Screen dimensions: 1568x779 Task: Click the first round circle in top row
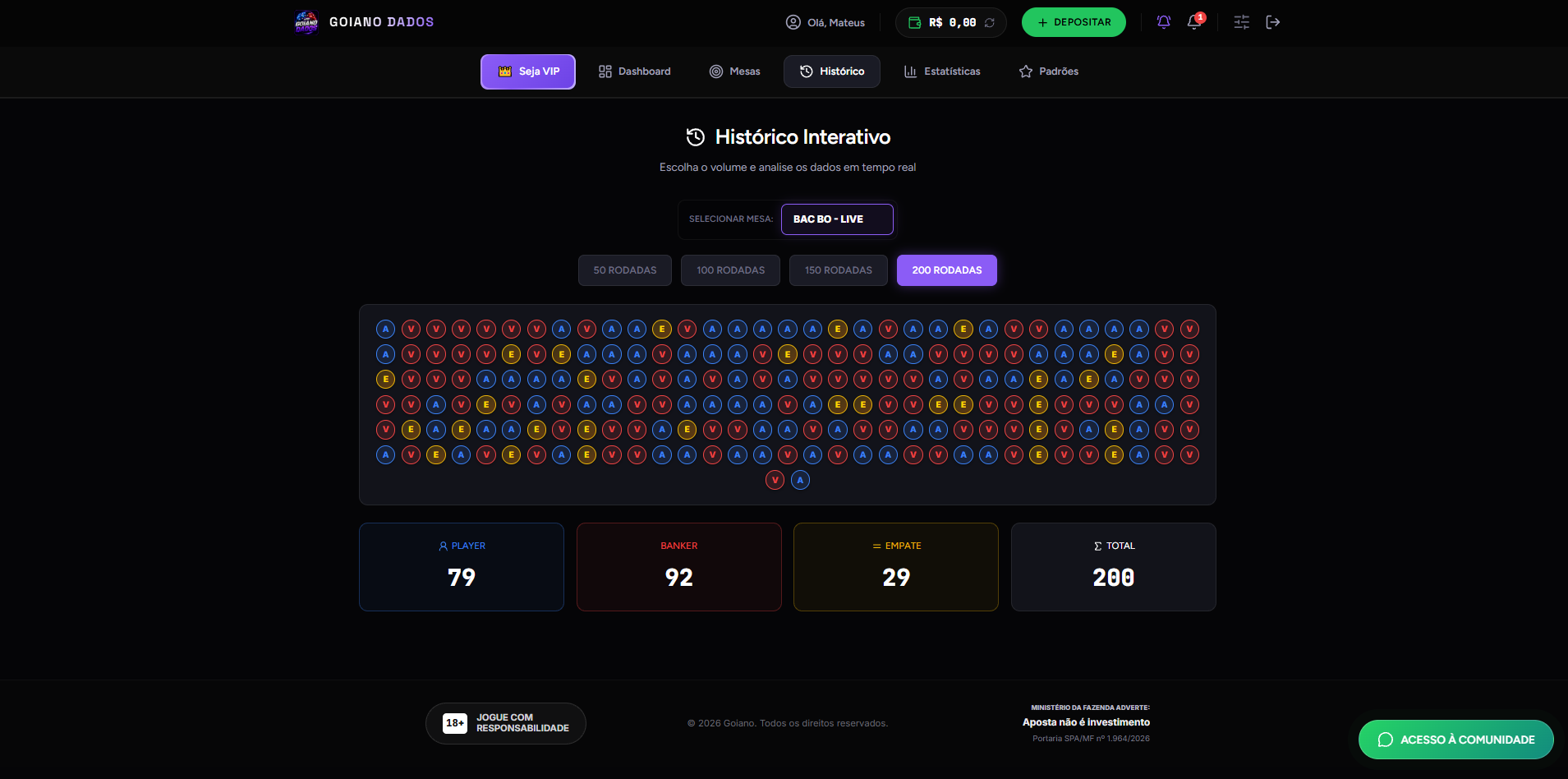(x=385, y=330)
